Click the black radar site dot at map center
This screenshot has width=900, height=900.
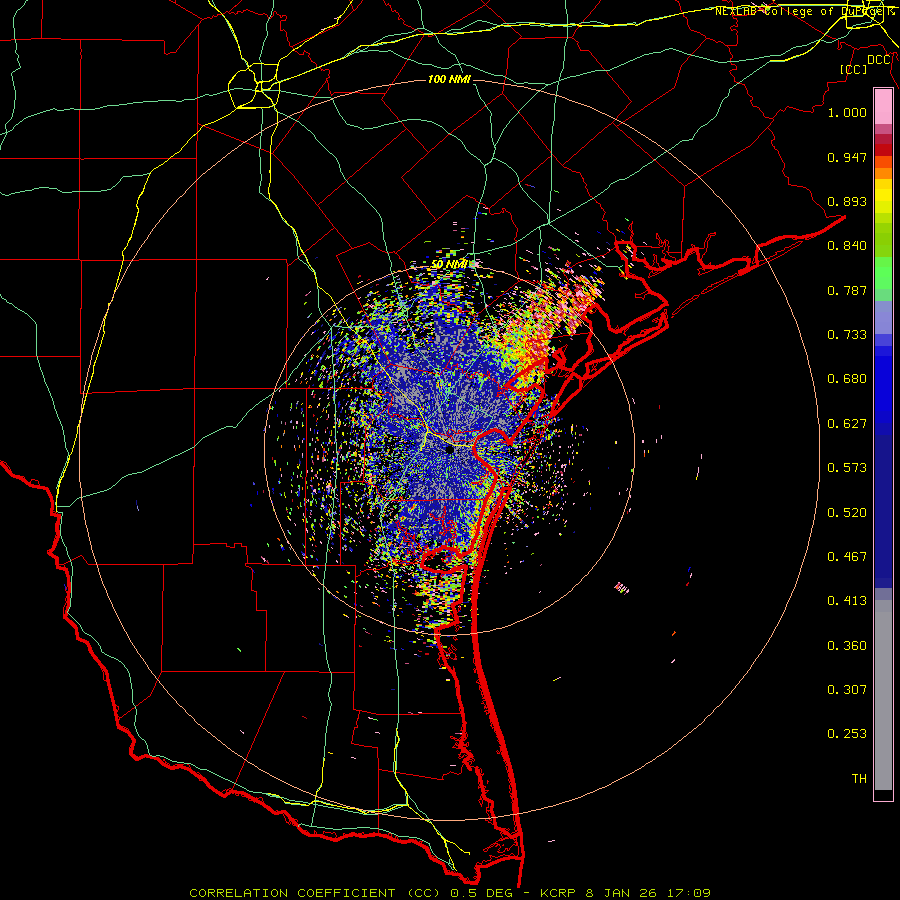(x=450, y=450)
